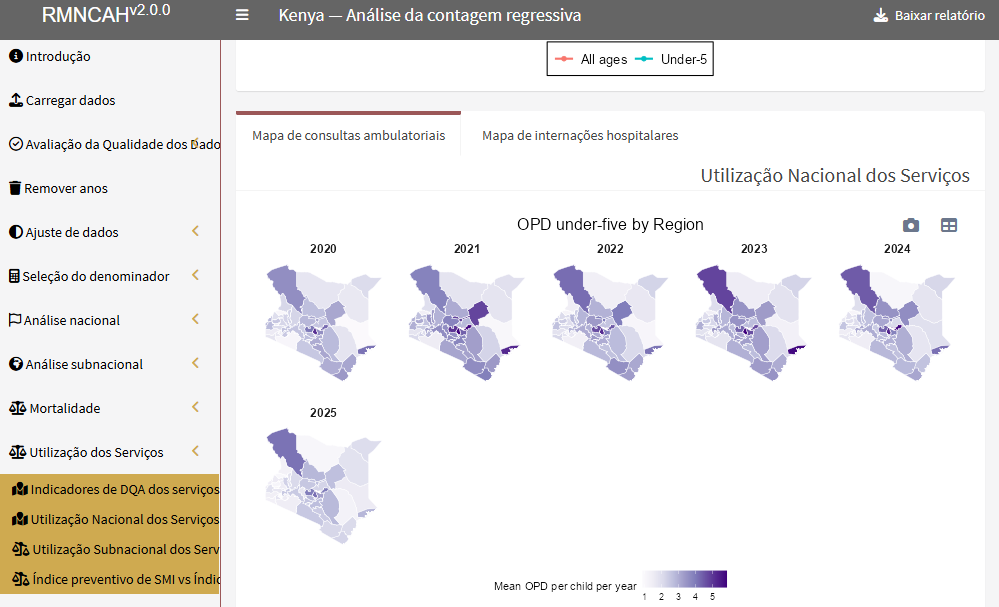Click the 2024 Kenya map

897,323
